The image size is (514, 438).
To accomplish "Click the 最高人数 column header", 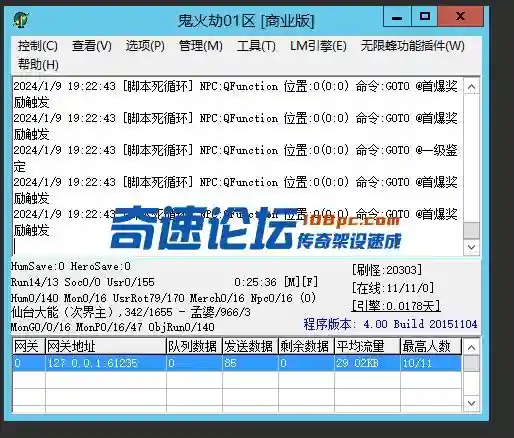I will [431, 347].
